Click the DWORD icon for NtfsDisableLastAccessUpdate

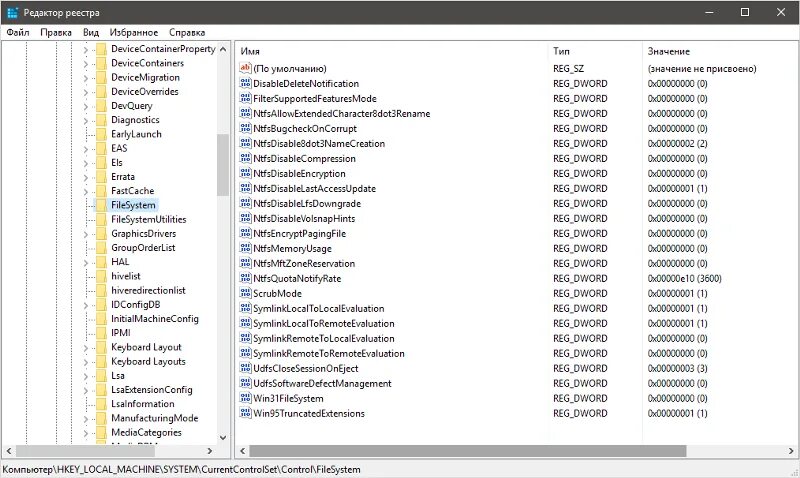[245, 188]
